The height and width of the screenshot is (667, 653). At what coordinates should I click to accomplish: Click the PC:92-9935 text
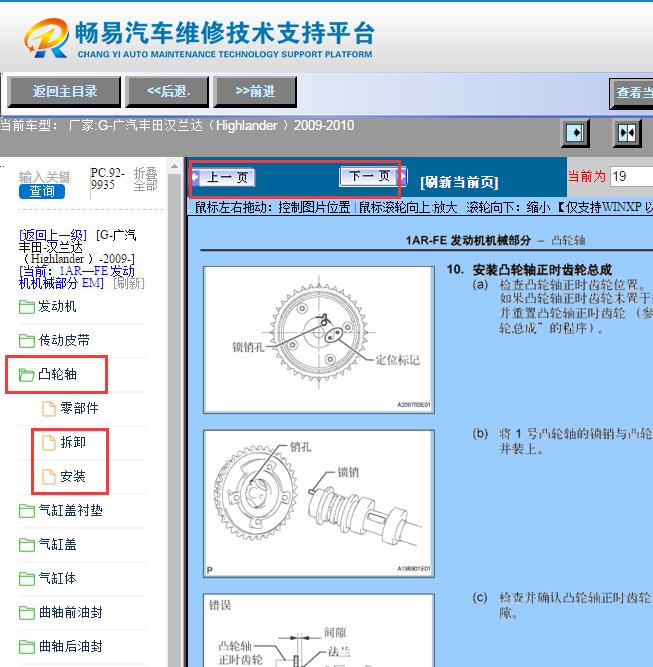tap(107, 179)
